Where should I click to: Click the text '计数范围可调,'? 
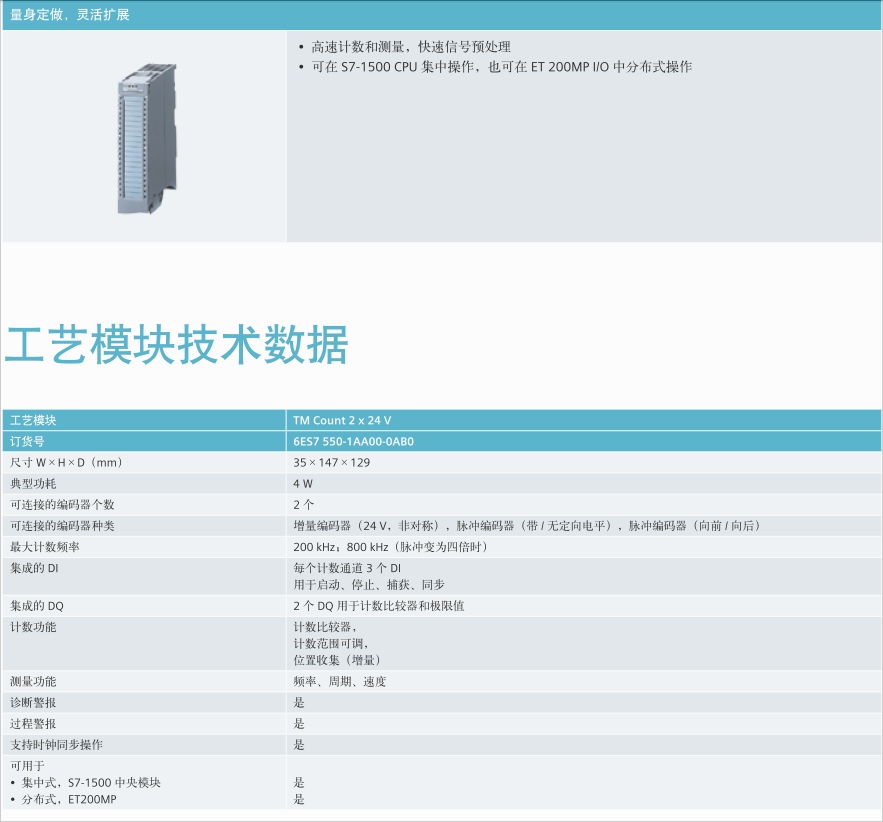pos(331,644)
